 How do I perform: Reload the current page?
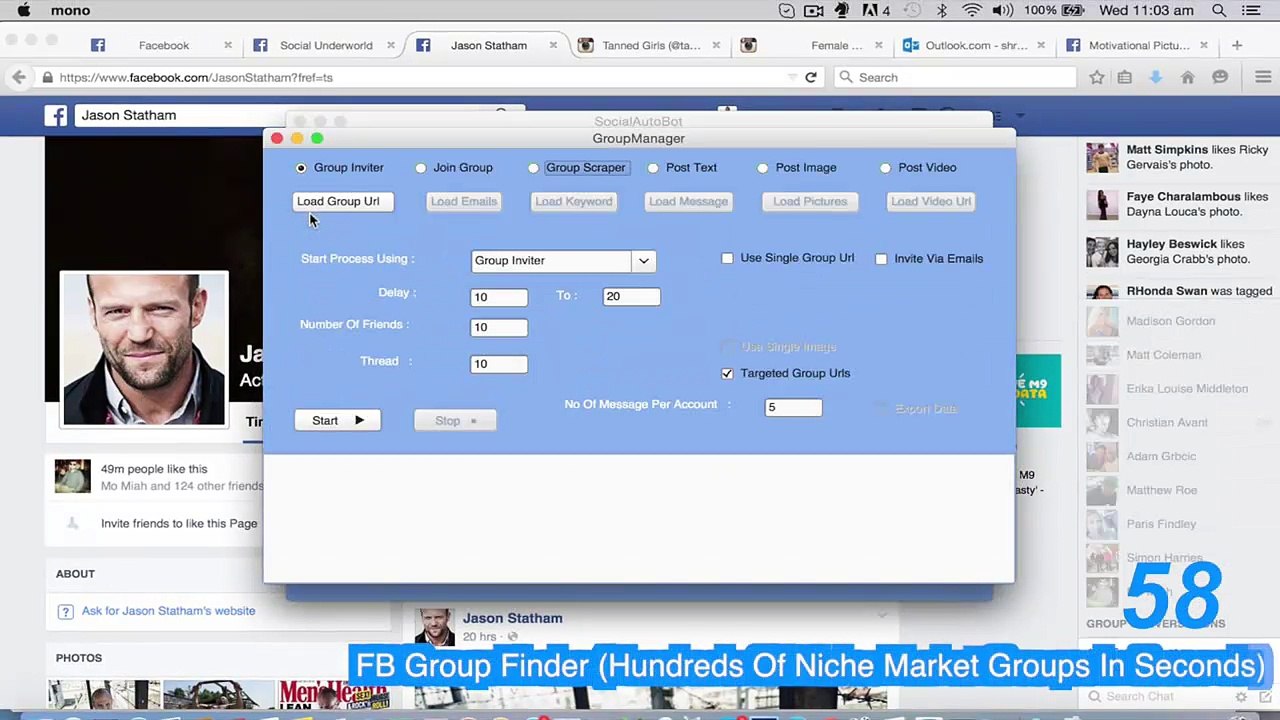click(x=811, y=77)
